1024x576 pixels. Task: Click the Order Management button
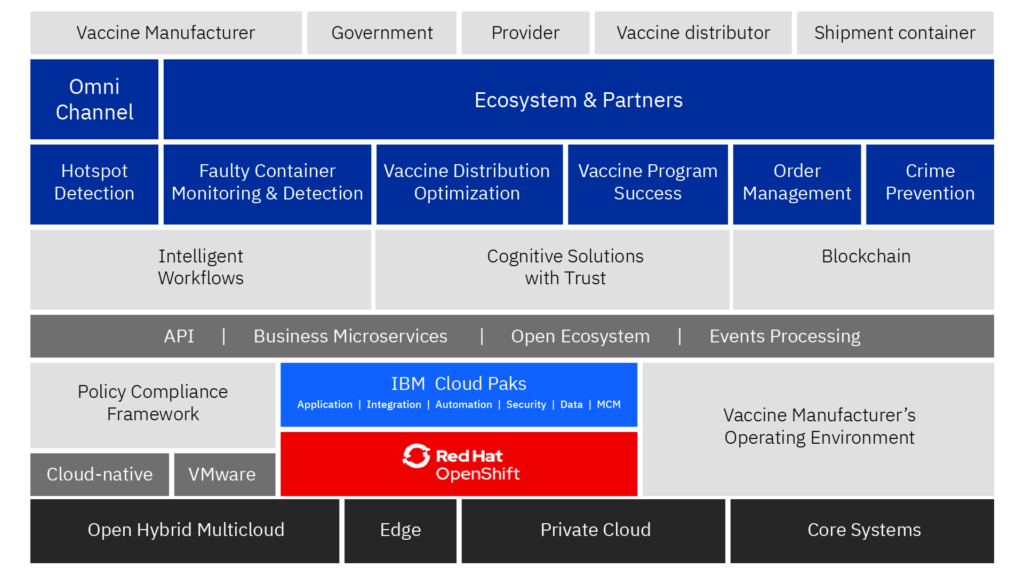pos(797,183)
